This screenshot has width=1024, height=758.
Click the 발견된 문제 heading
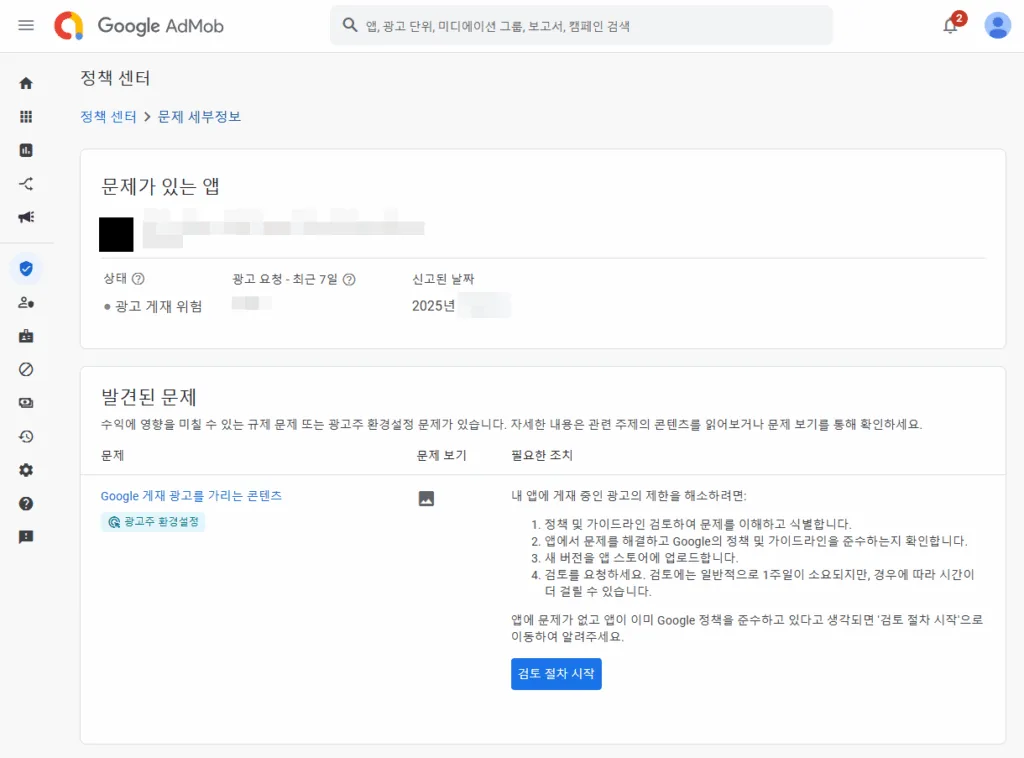[149, 396]
